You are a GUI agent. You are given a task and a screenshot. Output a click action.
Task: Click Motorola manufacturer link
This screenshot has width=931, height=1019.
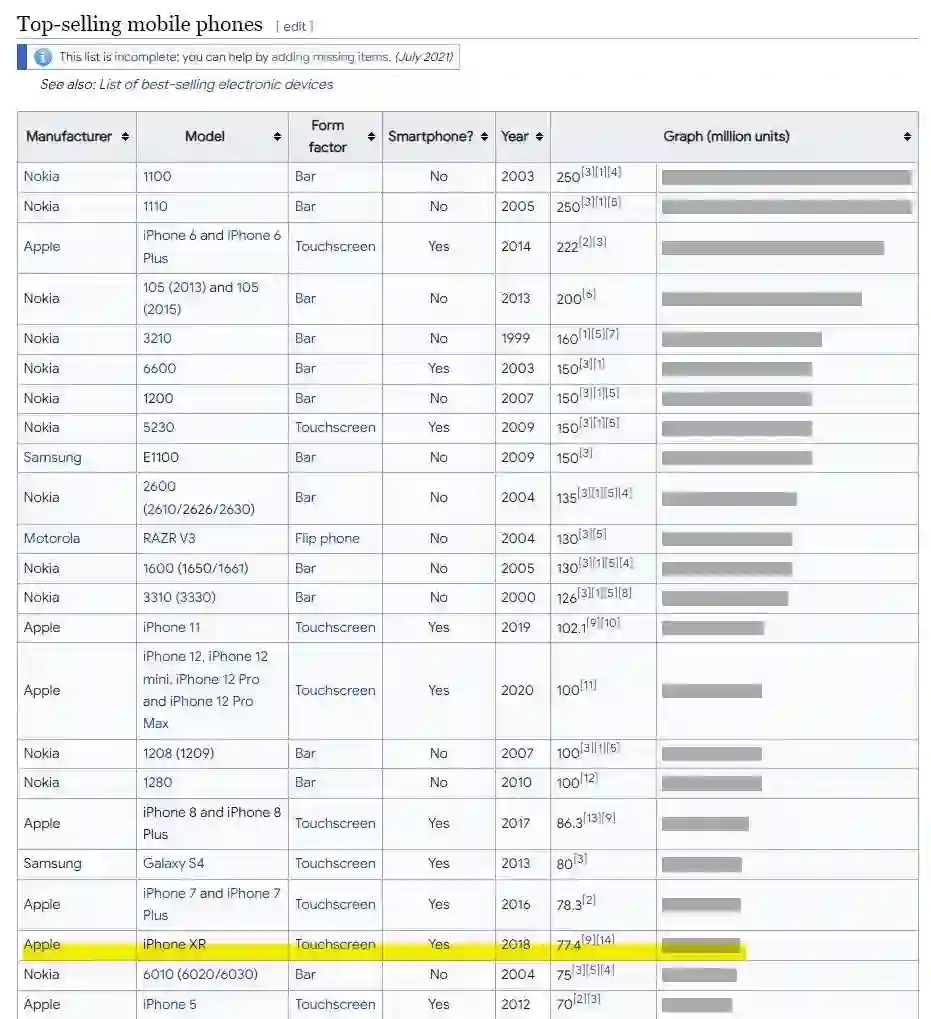(52, 539)
